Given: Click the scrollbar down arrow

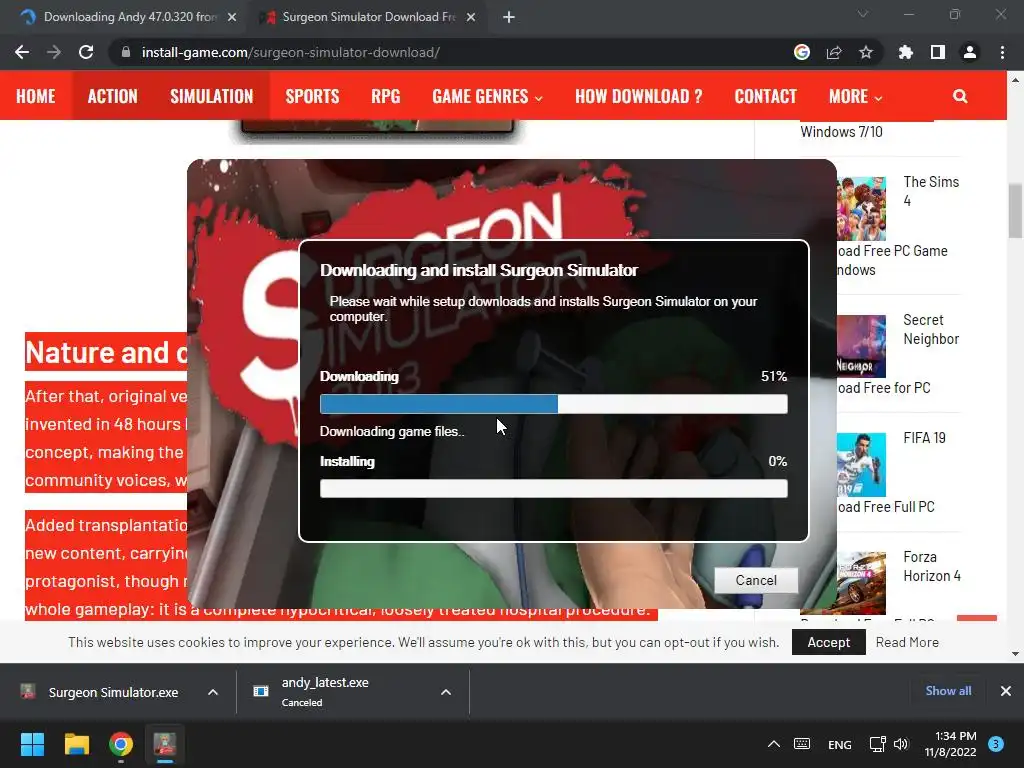Looking at the screenshot, I should [x=1015, y=654].
